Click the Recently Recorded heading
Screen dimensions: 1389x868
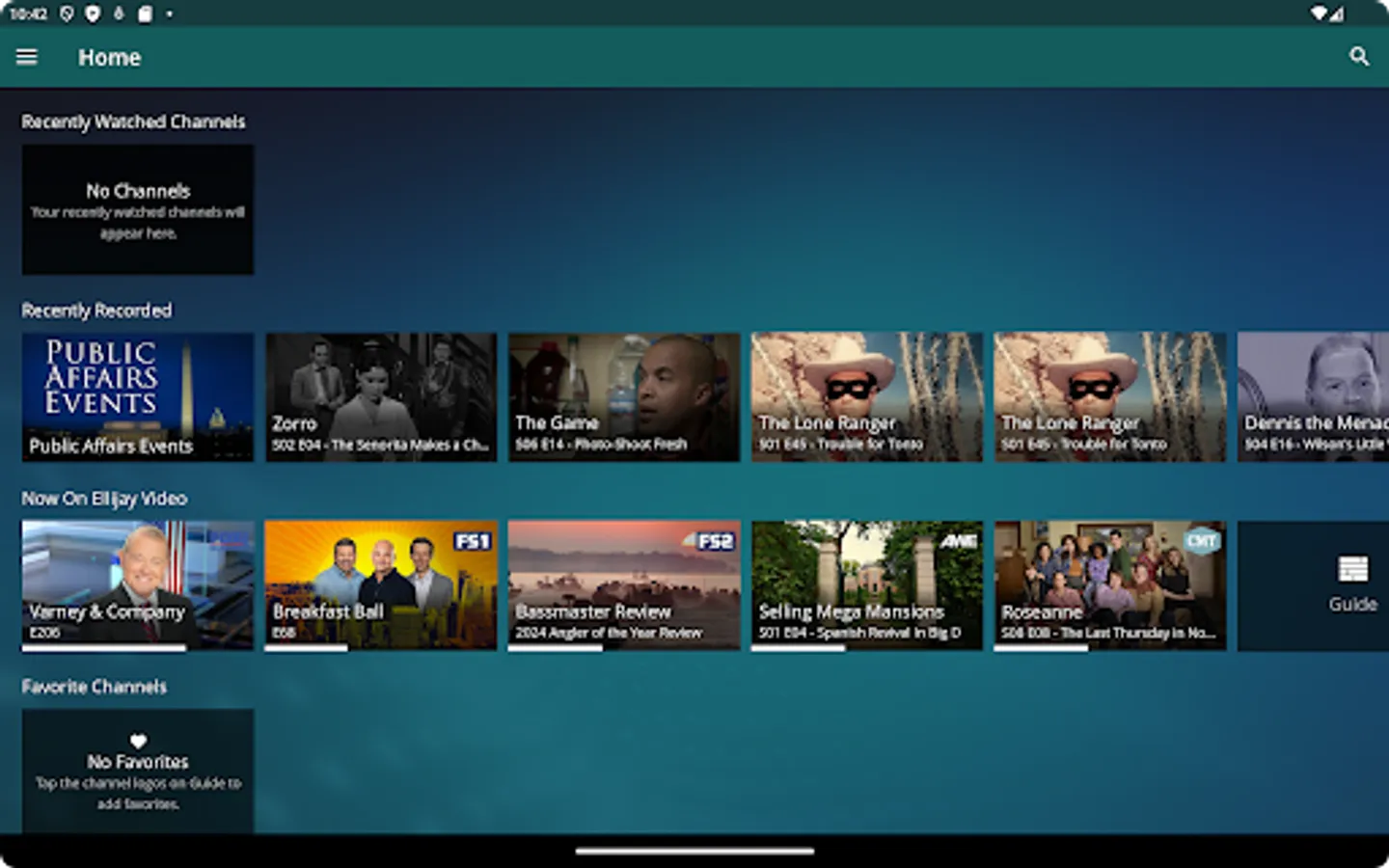pyautogui.click(x=96, y=310)
